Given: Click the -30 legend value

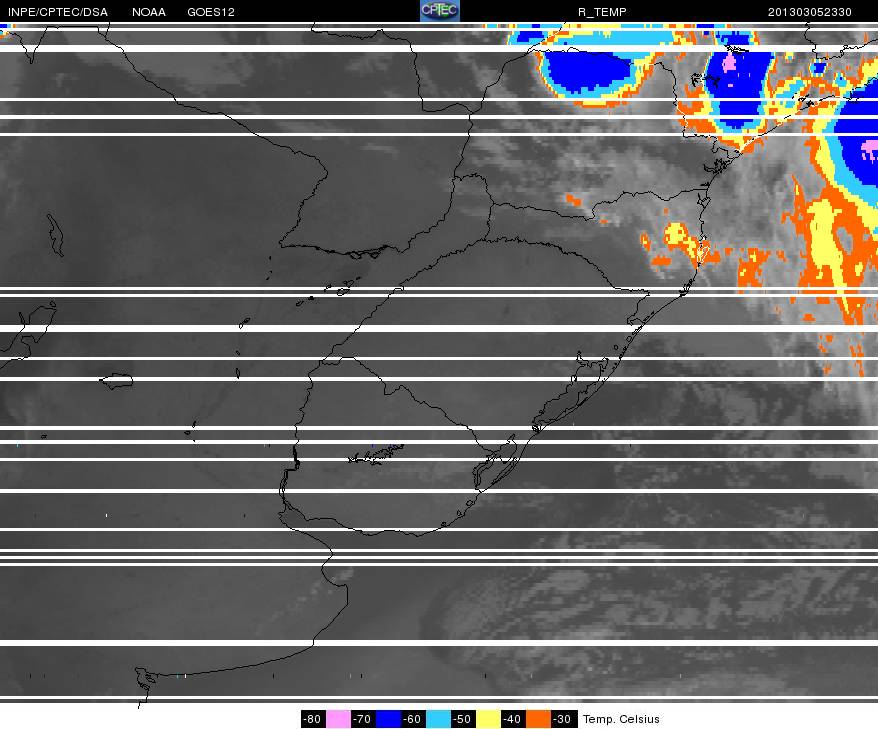Looking at the screenshot, I should tap(563, 719).
